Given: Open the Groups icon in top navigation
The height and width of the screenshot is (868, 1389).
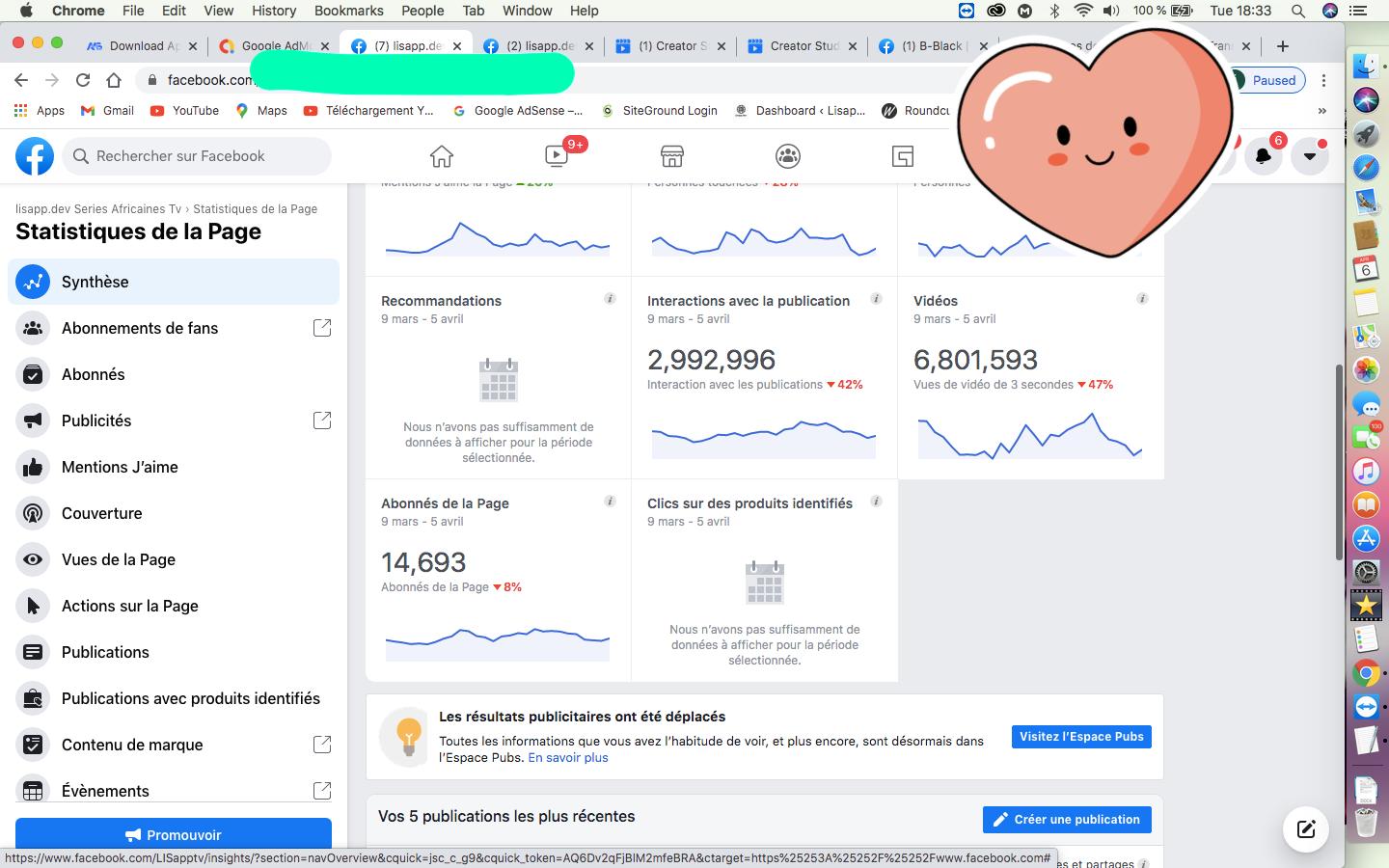Looking at the screenshot, I should [788, 156].
